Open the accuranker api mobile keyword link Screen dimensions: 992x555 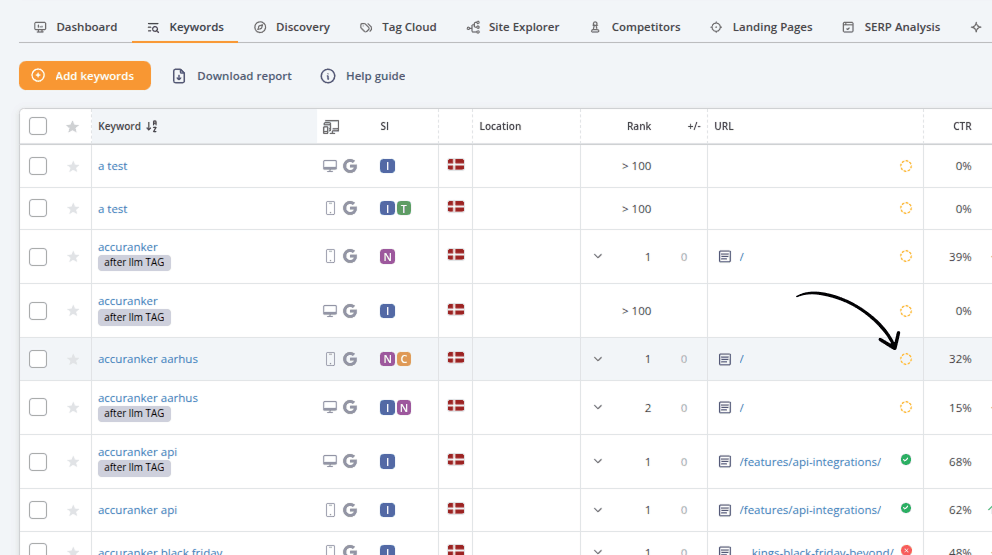pos(137,509)
